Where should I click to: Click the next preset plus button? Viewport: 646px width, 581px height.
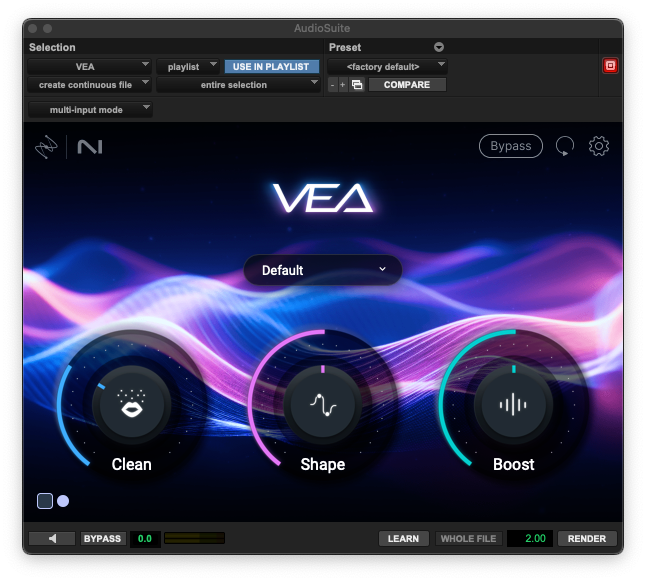pyautogui.click(x=343, y=85)
